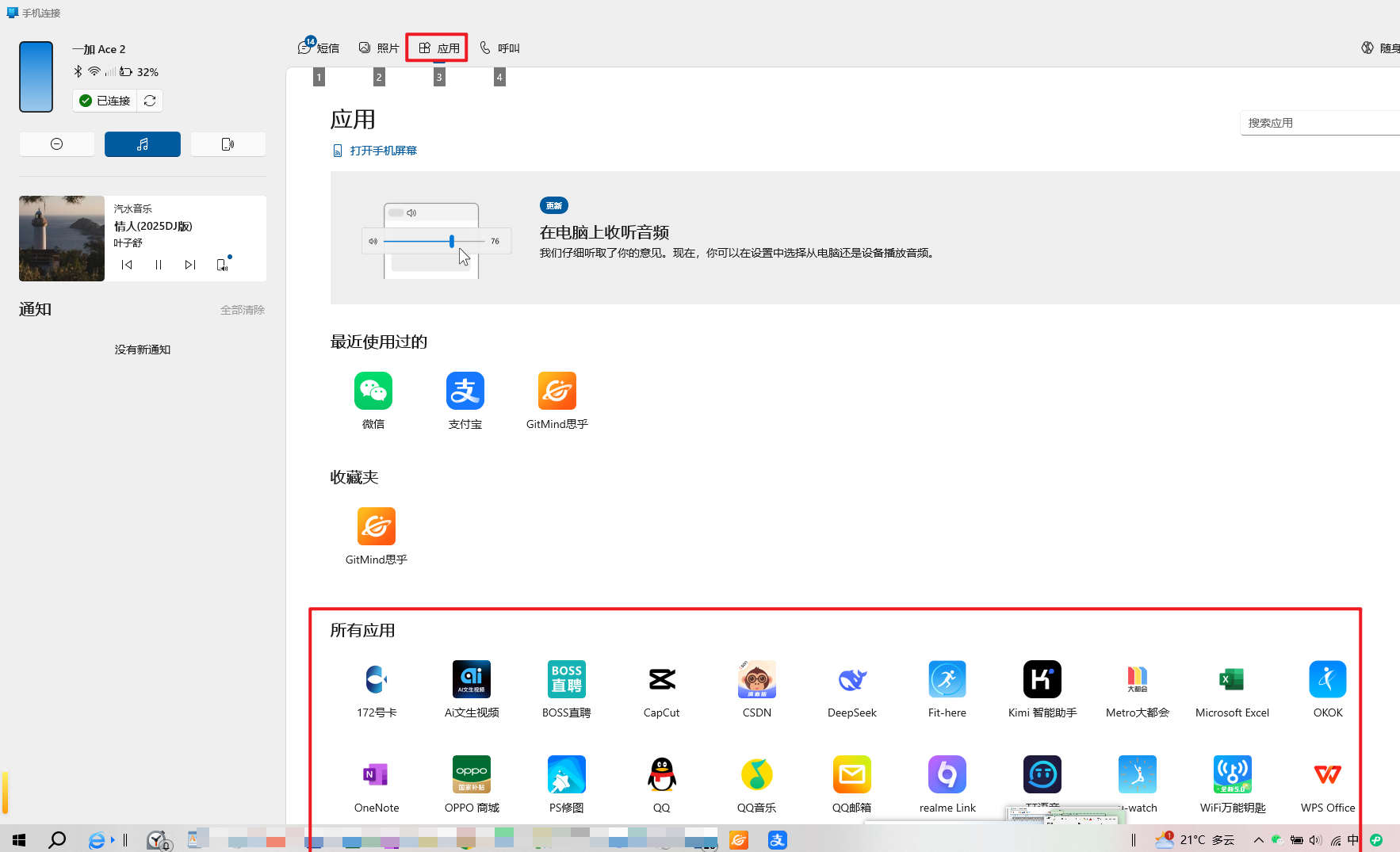1400x852 pixels.
Task: Click the 搜索应用 search field
Action: coord(1320,123)
